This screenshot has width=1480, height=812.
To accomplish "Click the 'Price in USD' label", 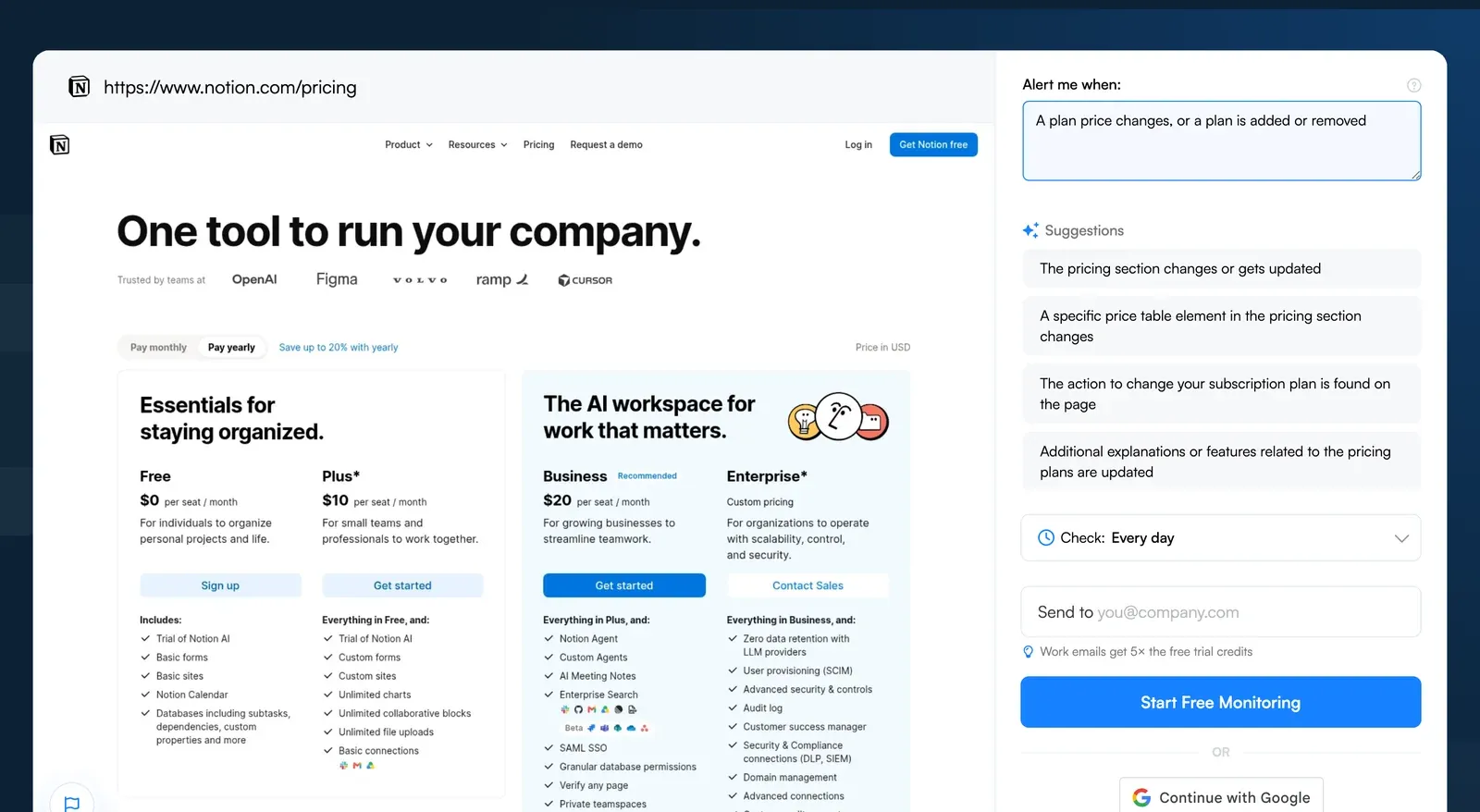I will (882, 348).
